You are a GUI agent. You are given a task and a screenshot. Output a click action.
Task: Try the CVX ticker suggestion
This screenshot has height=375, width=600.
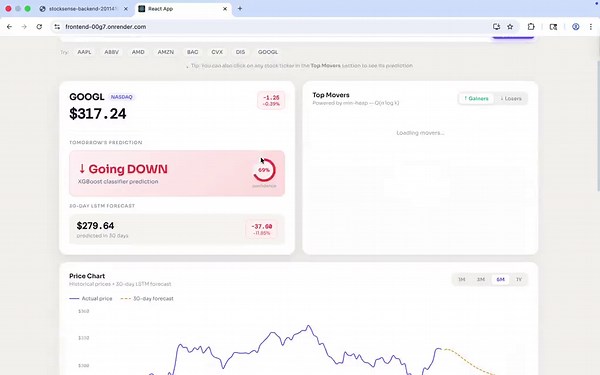pyautogui.click(x=217, y=52)
